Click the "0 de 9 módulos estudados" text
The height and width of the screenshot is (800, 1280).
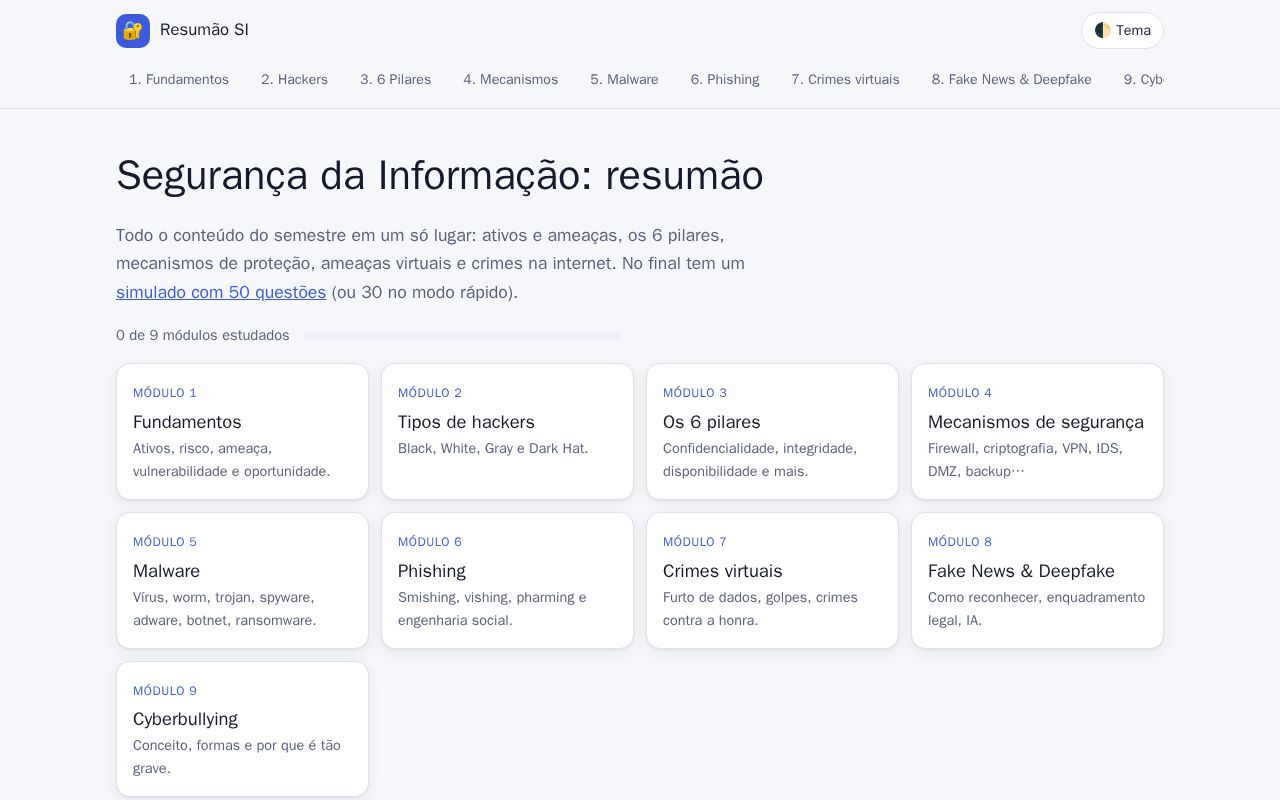[x=203, y=336]
